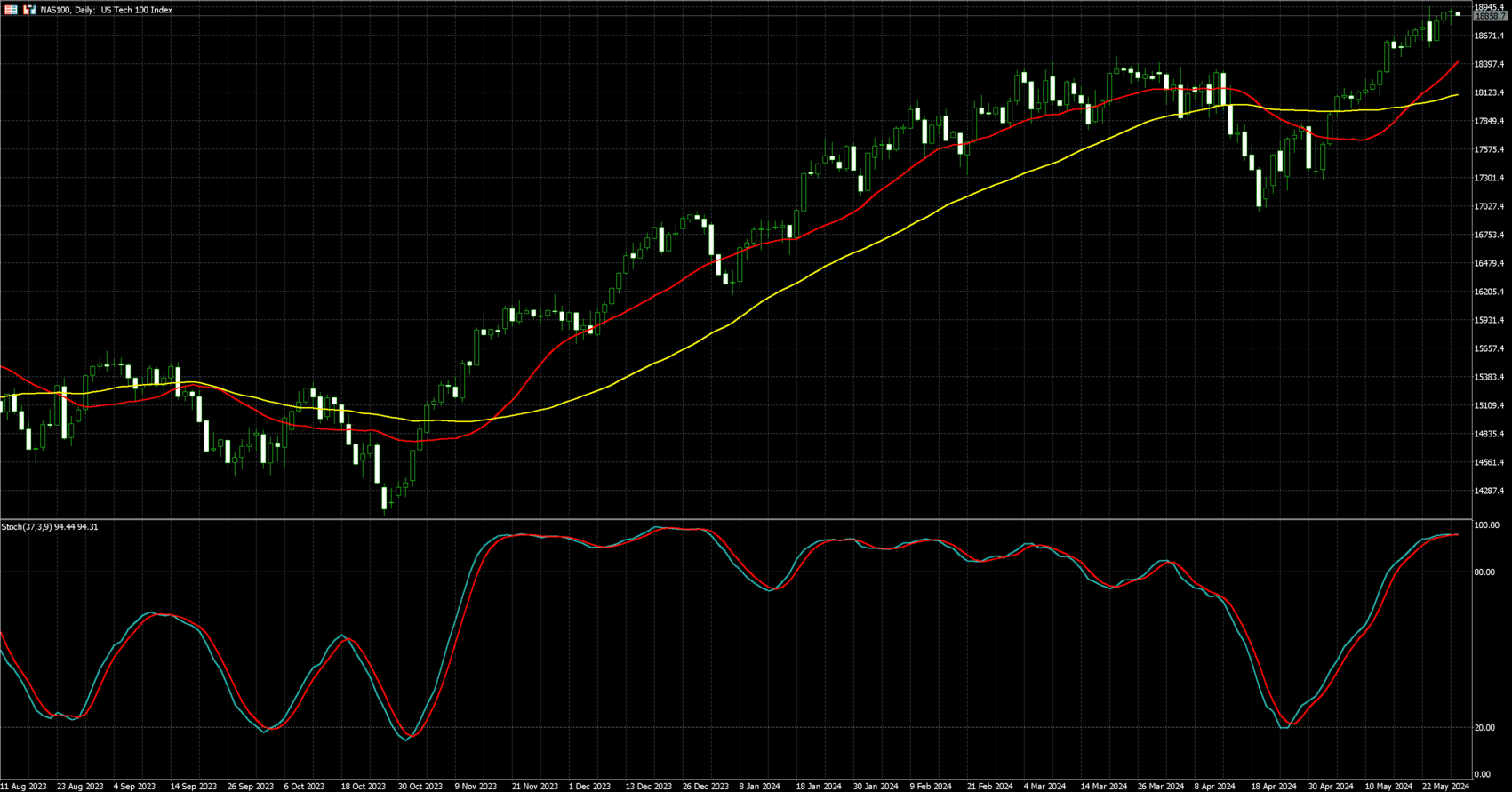
Task: Click the 16205.4 price axis label
Action: click(x=1490, y=292)
